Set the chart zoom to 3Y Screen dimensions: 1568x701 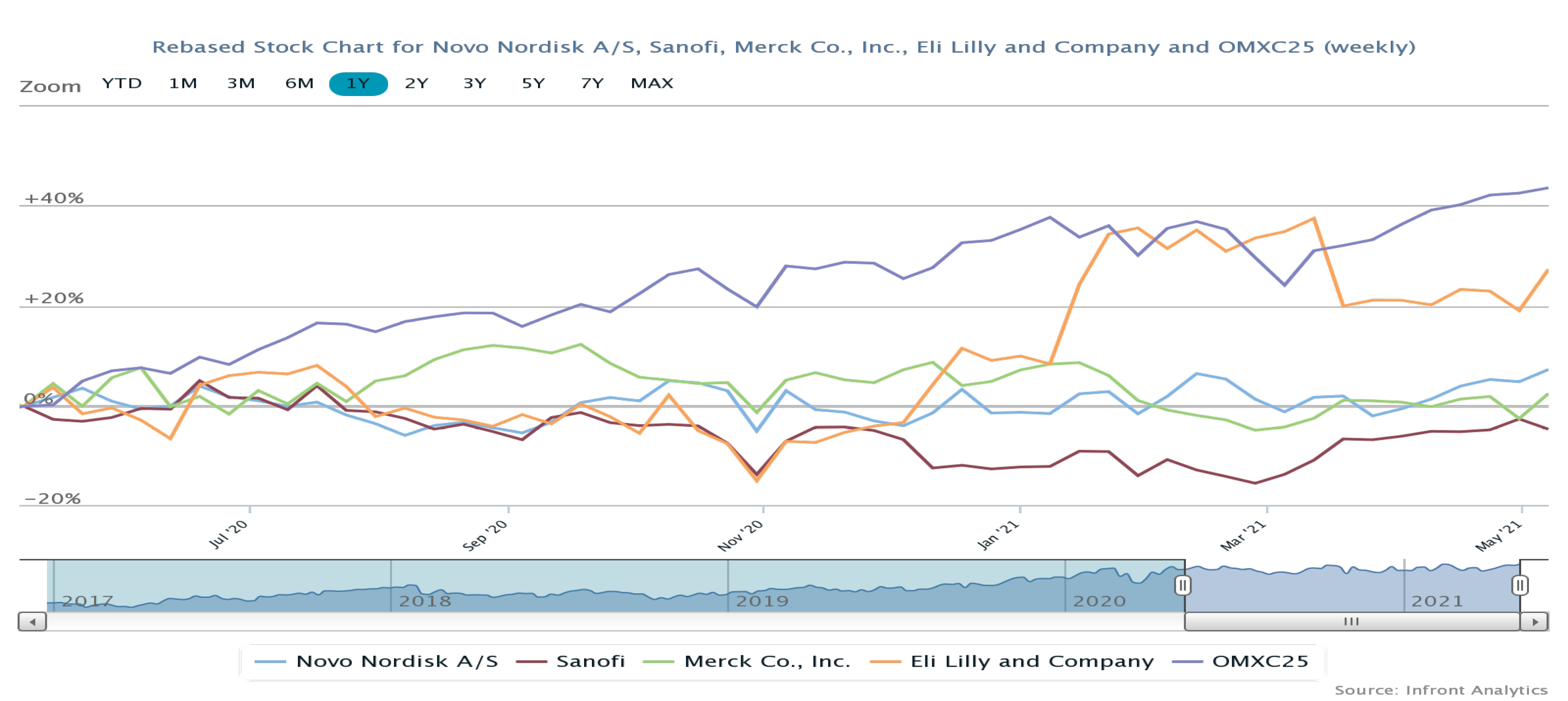coord(475,84)
